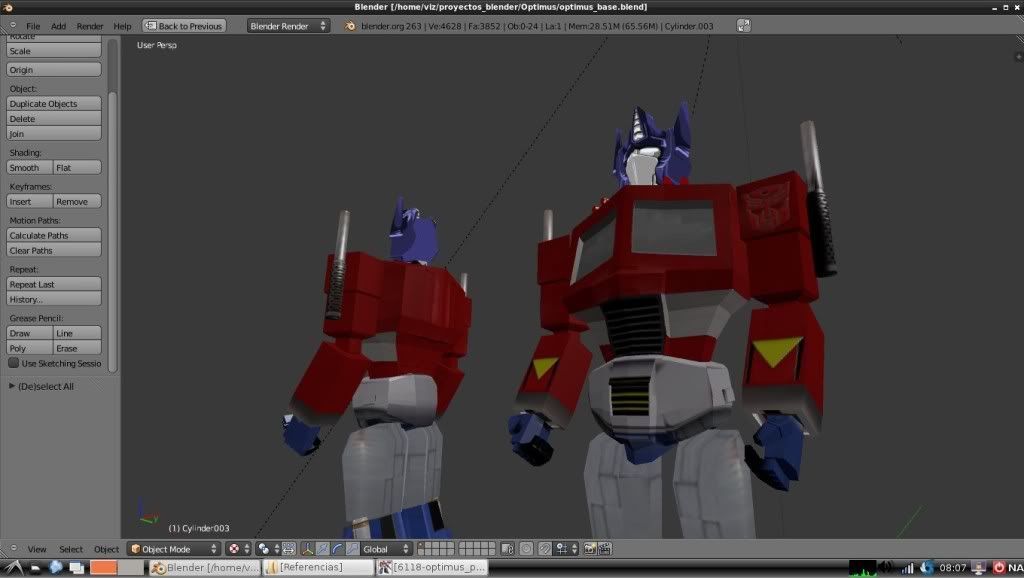Toggle the second layer button group
This screenshot has height=578, width=1024.
click(x=477, y=549)
